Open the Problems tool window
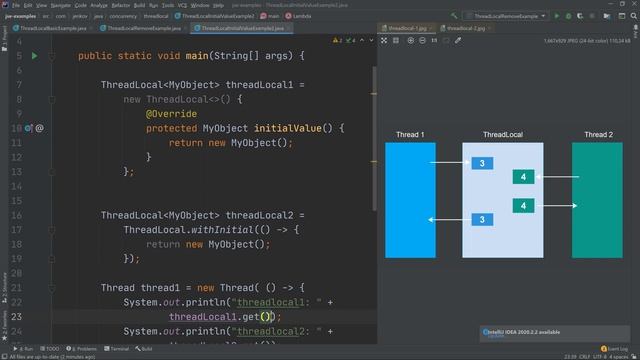The width and height of the screenshot is (640, 360). click(82, 349)
